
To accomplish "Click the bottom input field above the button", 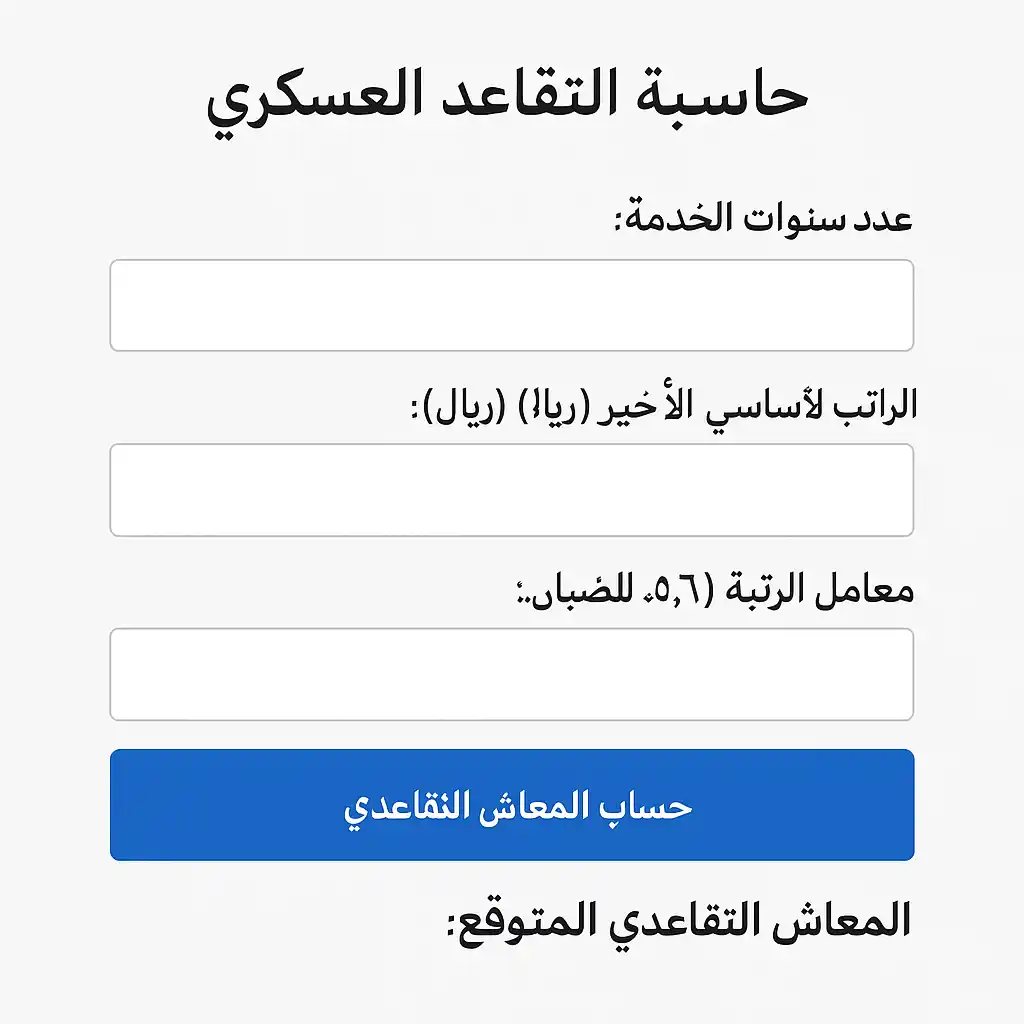I will click(x=512, y=674).
